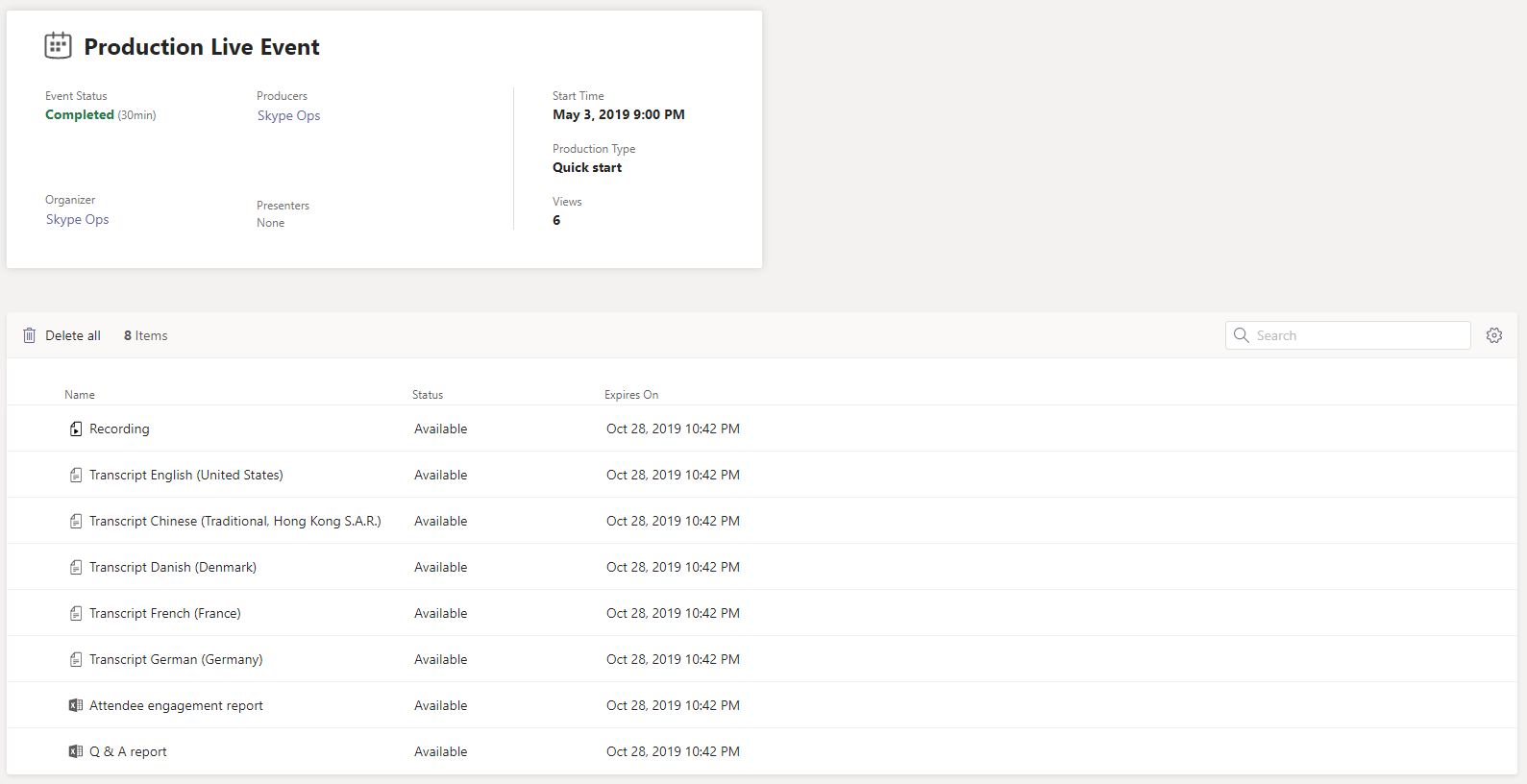Click the Excel icon of Attendee engagement report
The image size is (1527, 784).
tap(76, 705)
